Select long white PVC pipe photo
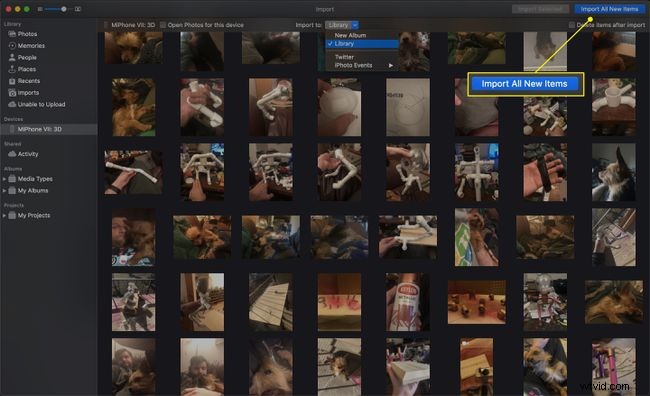The width and height of the screenshot is (650, 396). 133,172
